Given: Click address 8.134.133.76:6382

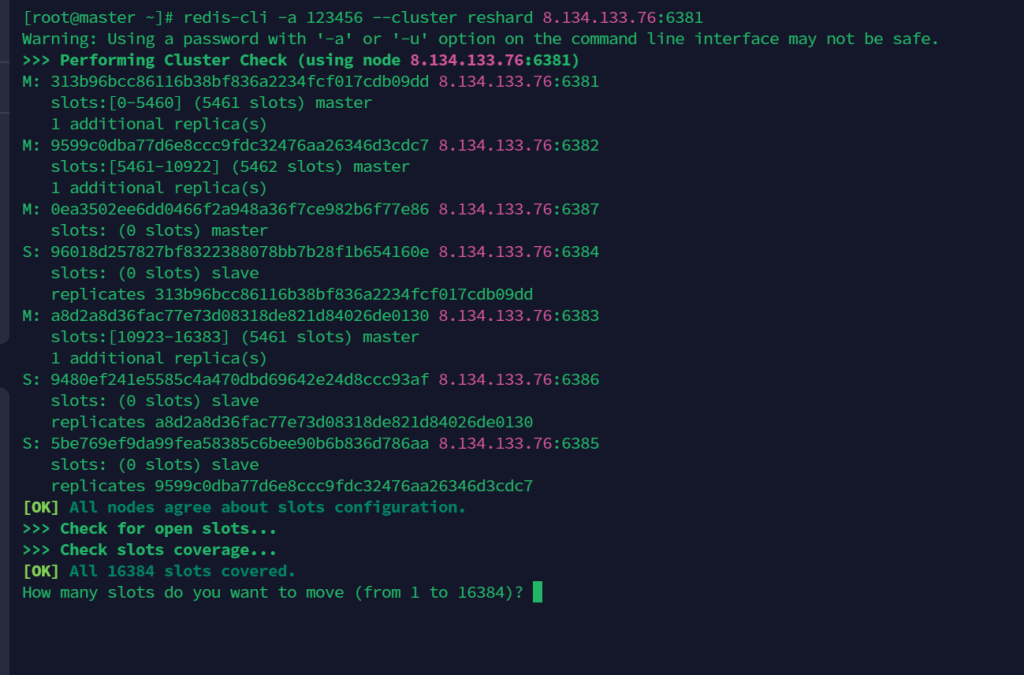Looking at the screenshot, I should point(518,145).
